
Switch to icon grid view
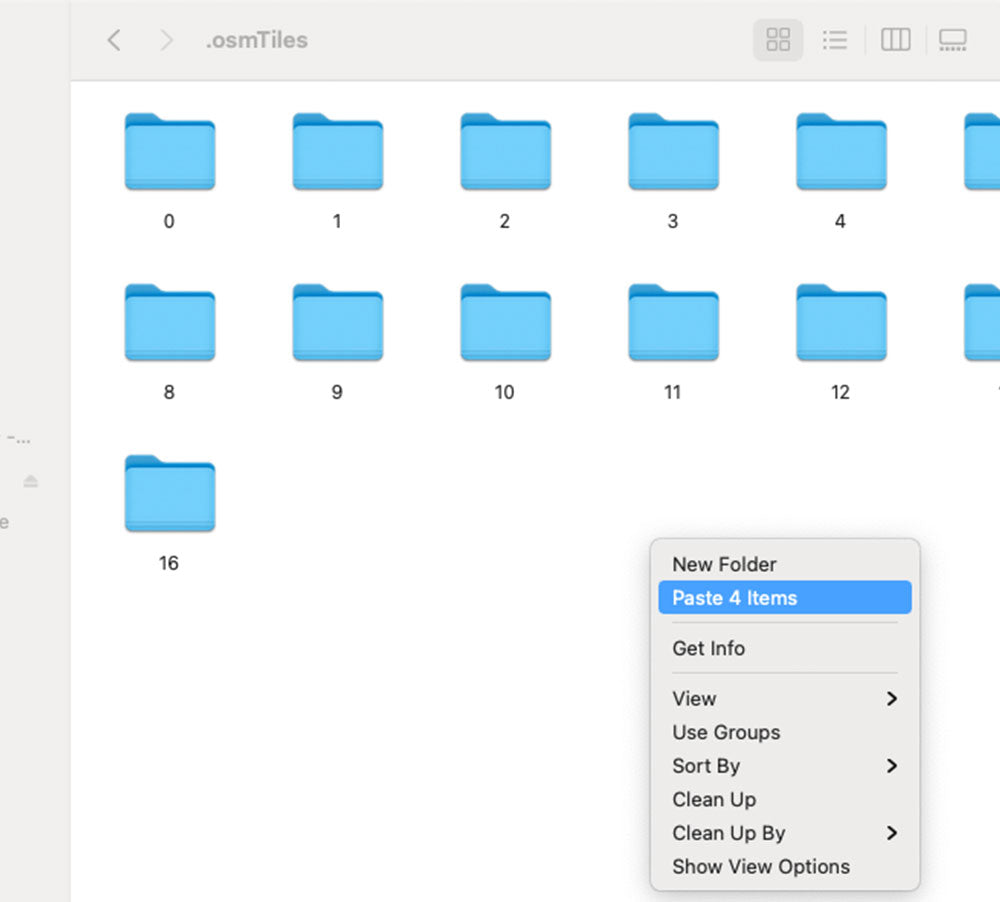click(777, 40)
